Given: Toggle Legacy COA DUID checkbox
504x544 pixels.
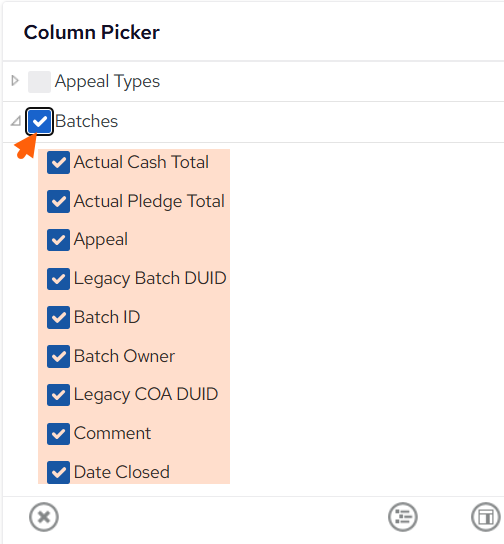Looking at the screenshot, I should (58, 395).
